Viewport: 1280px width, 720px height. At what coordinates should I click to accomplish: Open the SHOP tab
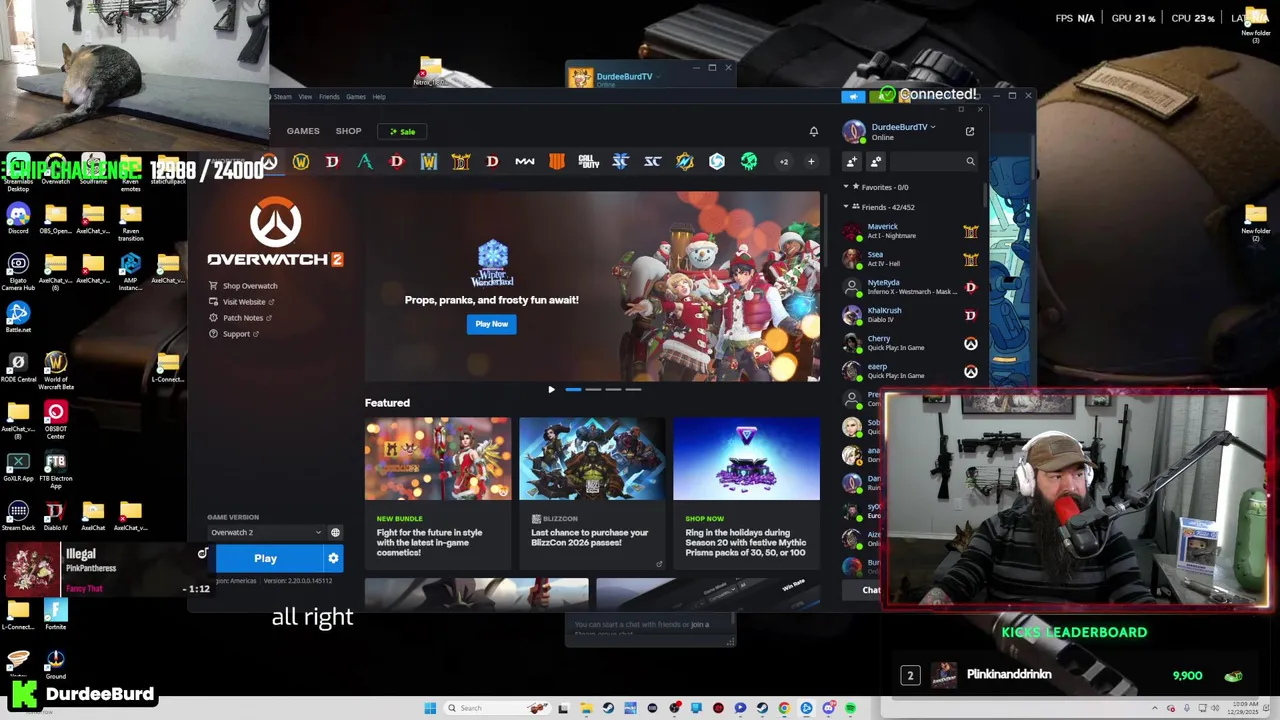[x=348, y=131]
